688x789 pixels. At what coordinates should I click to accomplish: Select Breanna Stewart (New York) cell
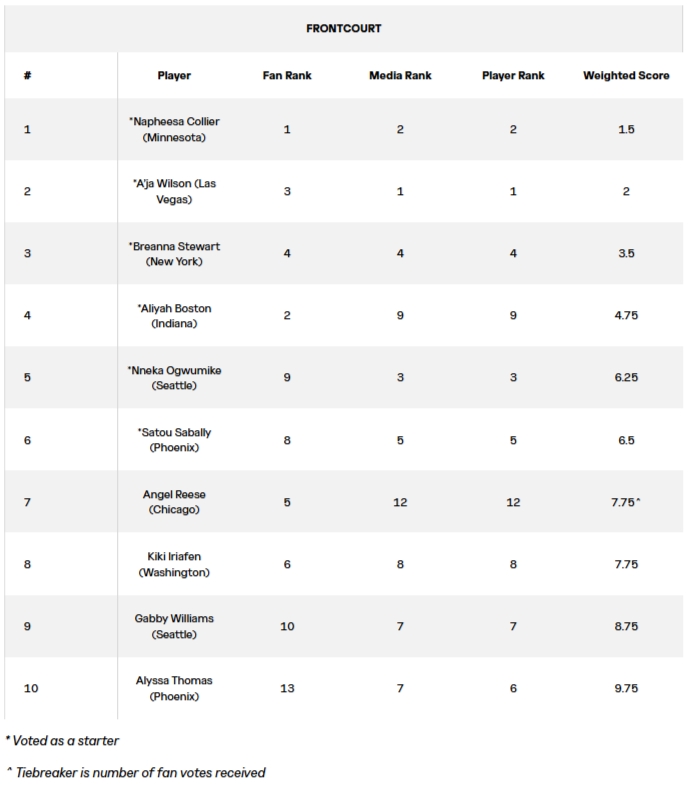[x=174, y=253]
